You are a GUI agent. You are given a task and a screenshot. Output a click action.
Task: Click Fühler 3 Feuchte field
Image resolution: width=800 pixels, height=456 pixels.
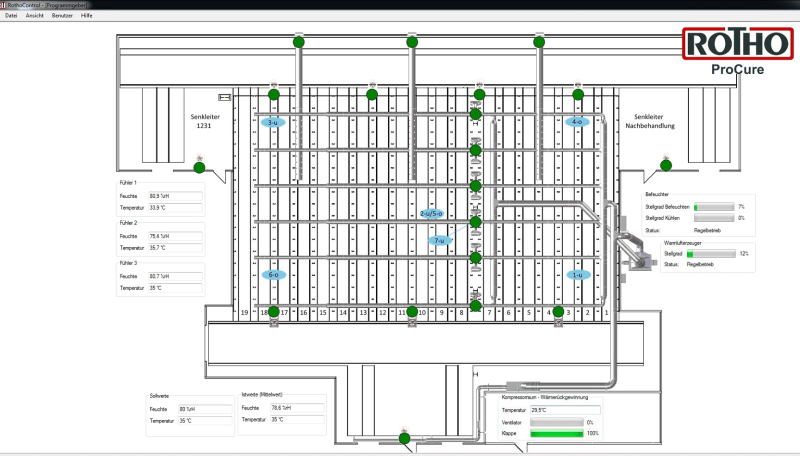pyautogui.click(x=175, y=276)
